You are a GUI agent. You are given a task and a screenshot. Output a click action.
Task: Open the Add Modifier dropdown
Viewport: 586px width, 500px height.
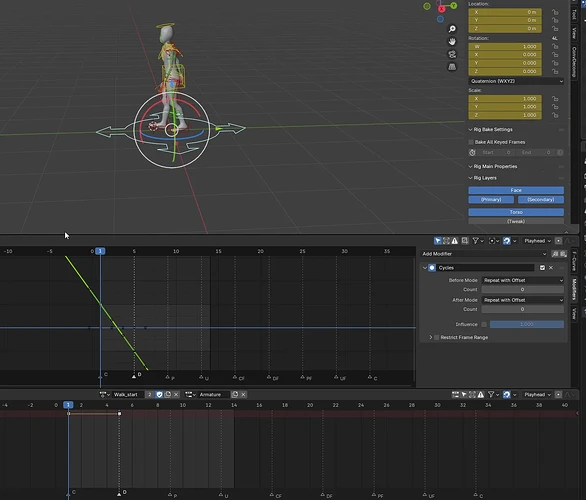coord(484,254)
